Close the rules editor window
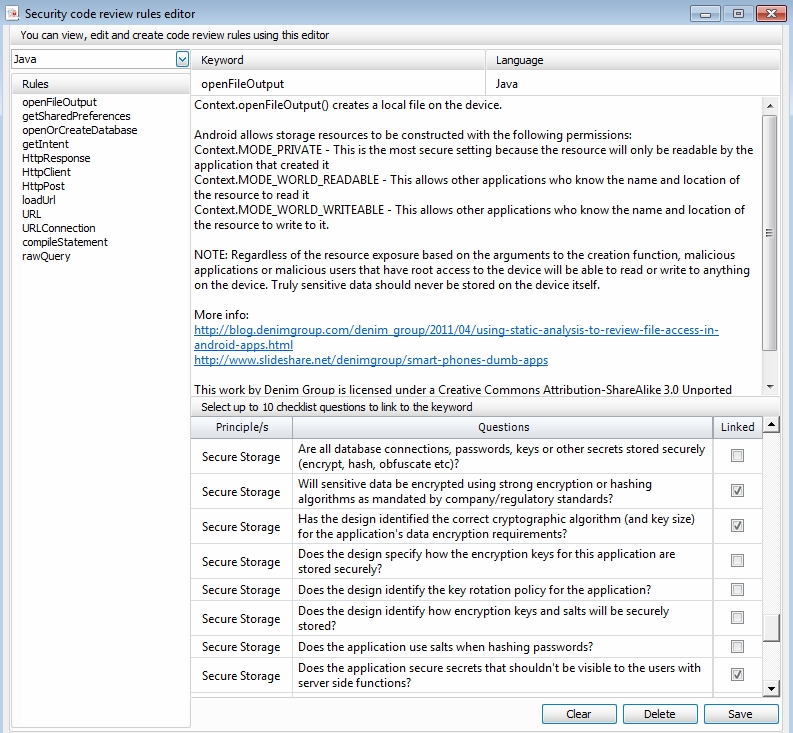 [771, 14]
